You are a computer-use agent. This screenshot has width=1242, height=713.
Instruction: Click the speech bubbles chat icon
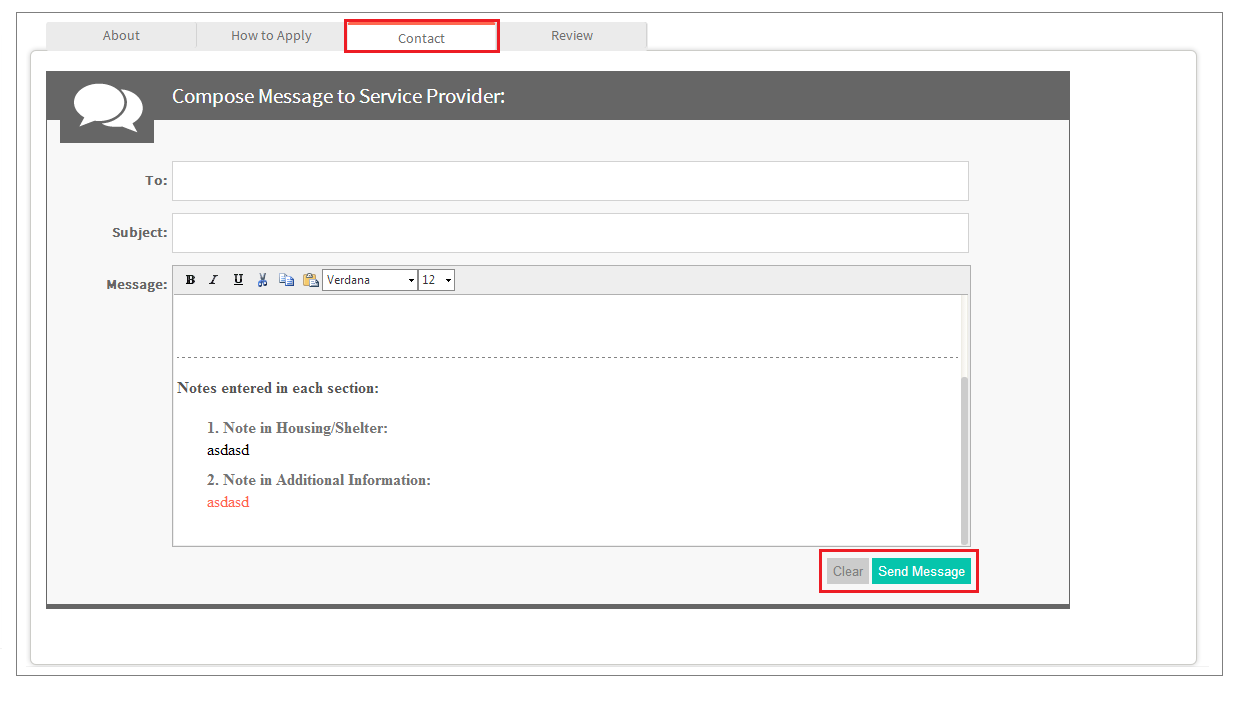coord(106,107)
